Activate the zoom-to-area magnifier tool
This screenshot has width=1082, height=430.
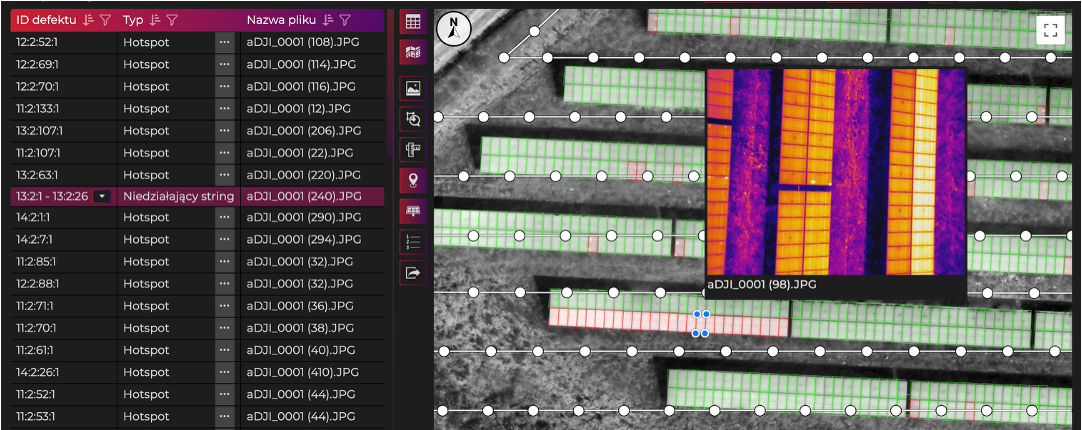(x=413, y=119)
